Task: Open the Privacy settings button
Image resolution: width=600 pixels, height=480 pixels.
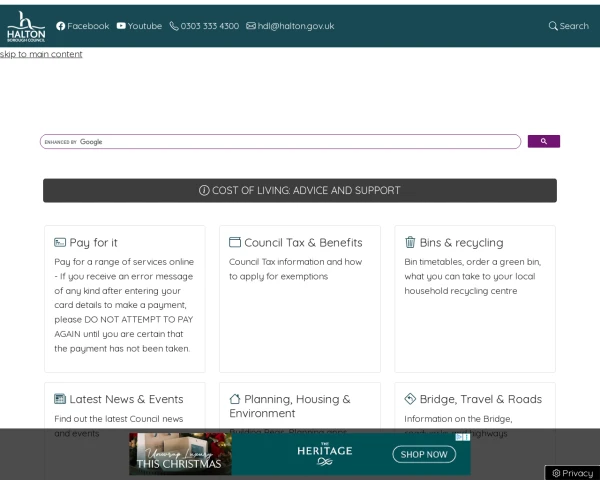Action: [x=572, y=473]
